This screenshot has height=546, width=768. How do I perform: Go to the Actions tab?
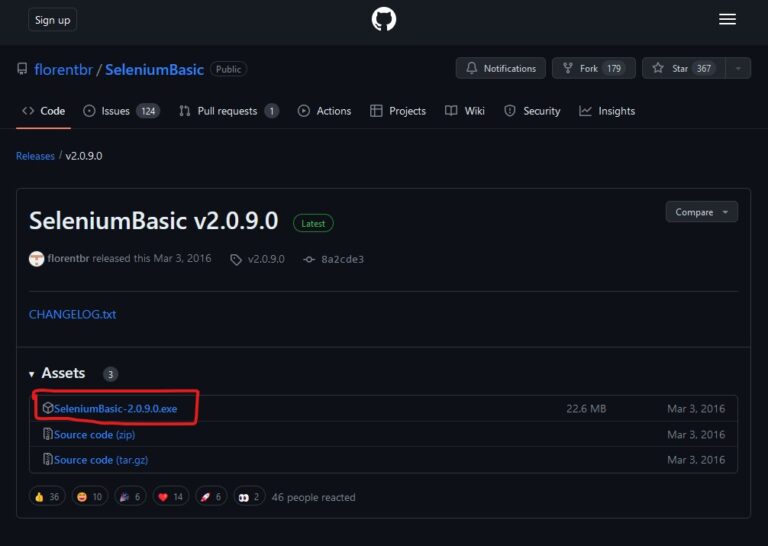point(324,111)
